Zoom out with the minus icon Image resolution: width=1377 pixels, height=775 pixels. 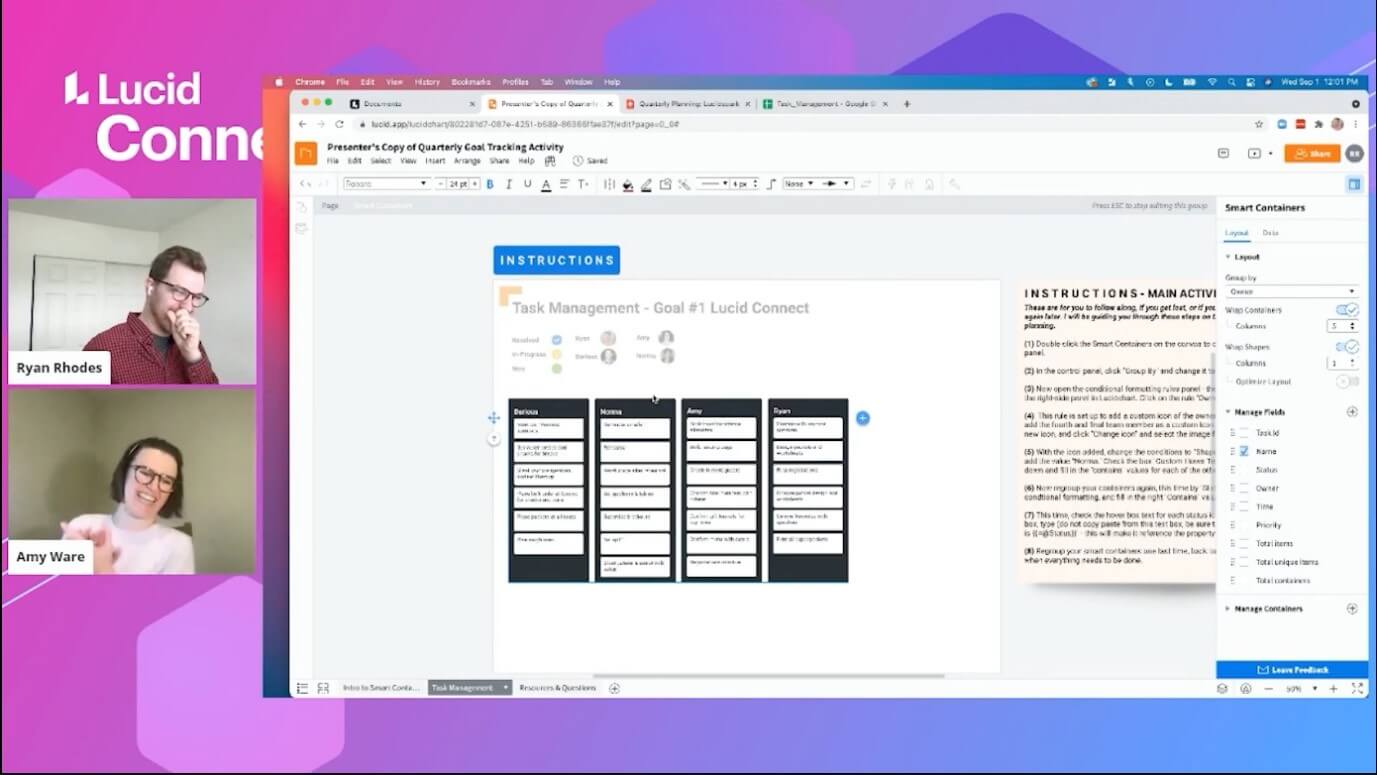pyautogui.click(x=1269, y=689)
